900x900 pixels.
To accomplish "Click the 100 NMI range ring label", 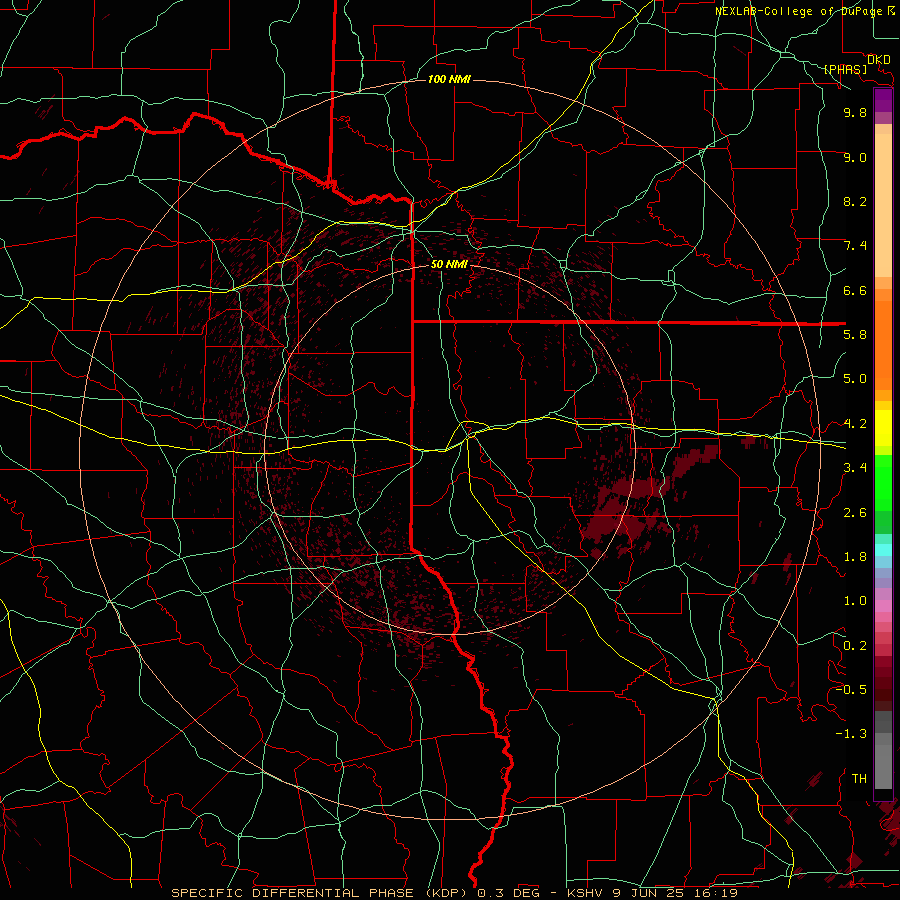I will 449,79.
